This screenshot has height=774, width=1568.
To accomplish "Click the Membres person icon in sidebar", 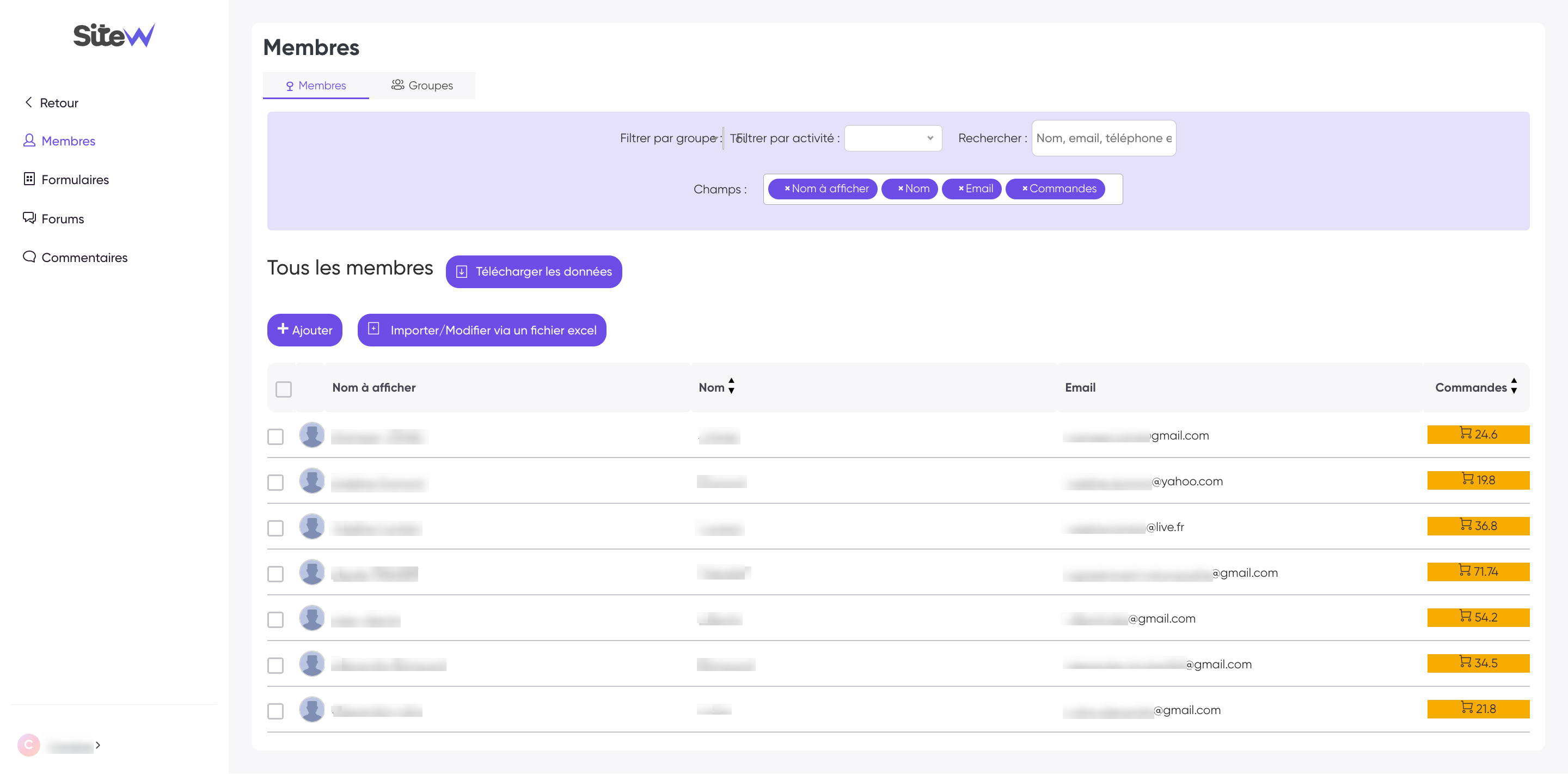I will tap(29, 141).
